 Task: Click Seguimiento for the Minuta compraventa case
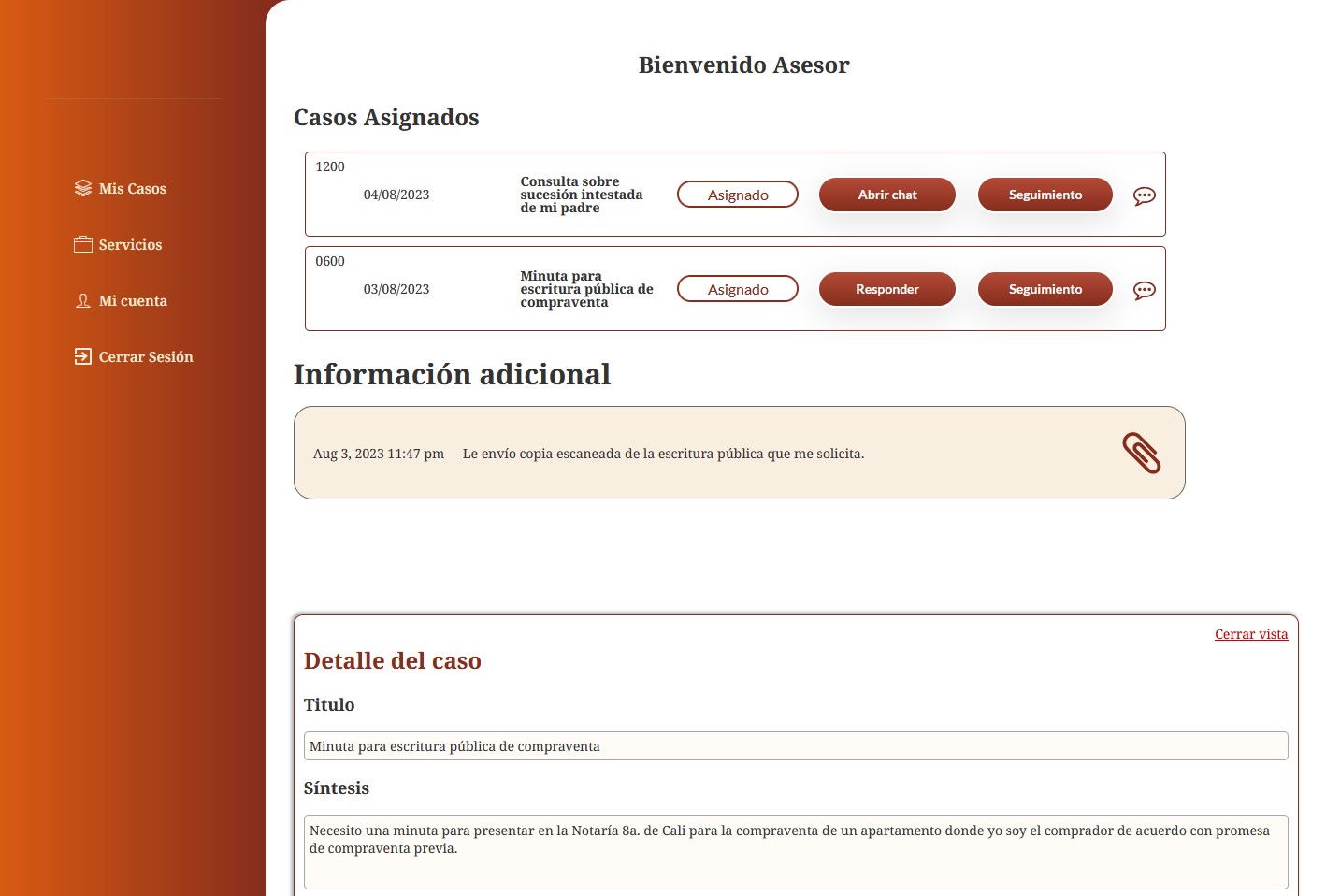pos(1045,289)
